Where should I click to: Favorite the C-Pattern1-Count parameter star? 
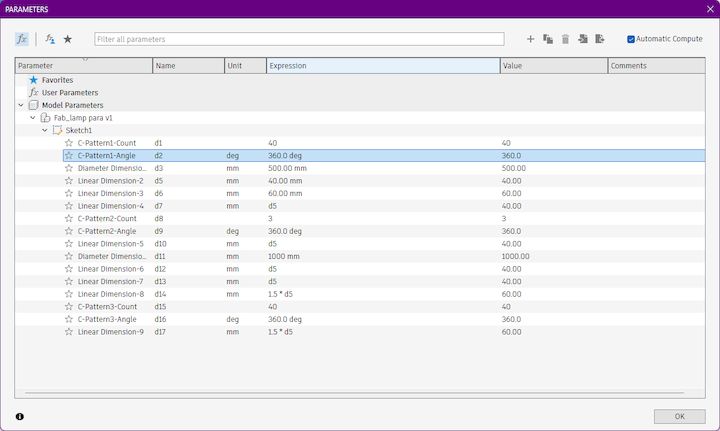click(69, 143)
